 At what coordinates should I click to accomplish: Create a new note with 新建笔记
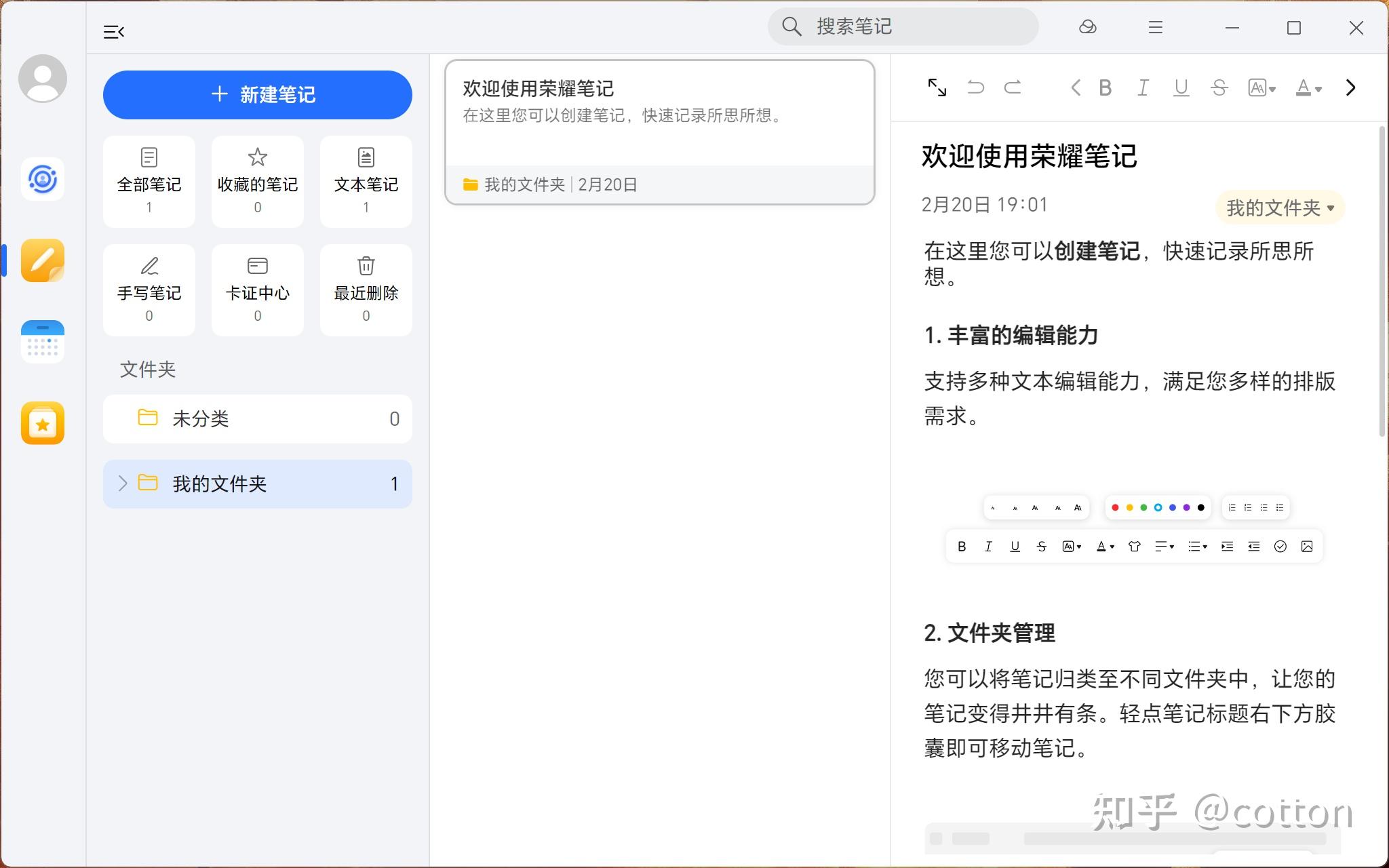point(258,94)
